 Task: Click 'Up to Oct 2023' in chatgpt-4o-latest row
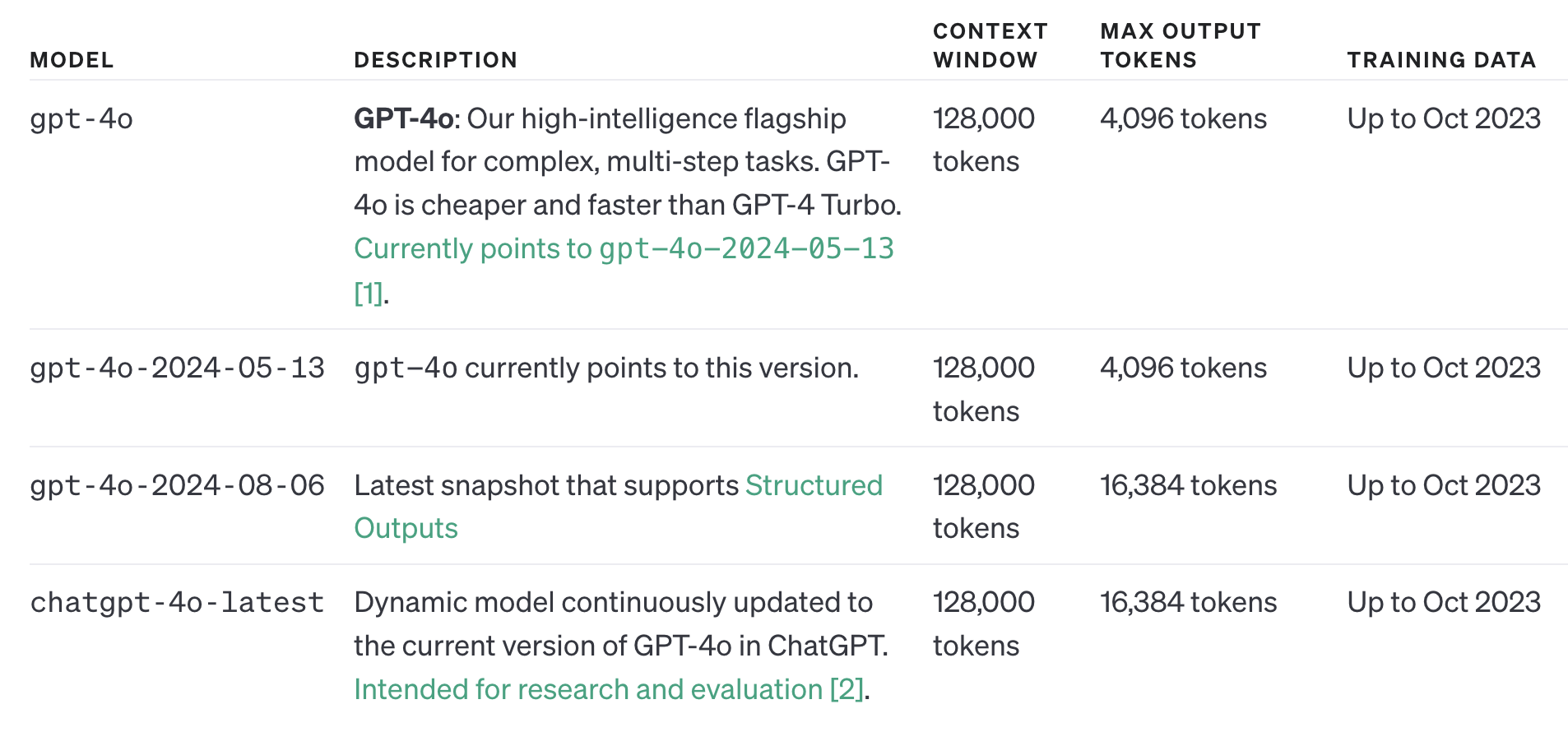click(1444, 603)
